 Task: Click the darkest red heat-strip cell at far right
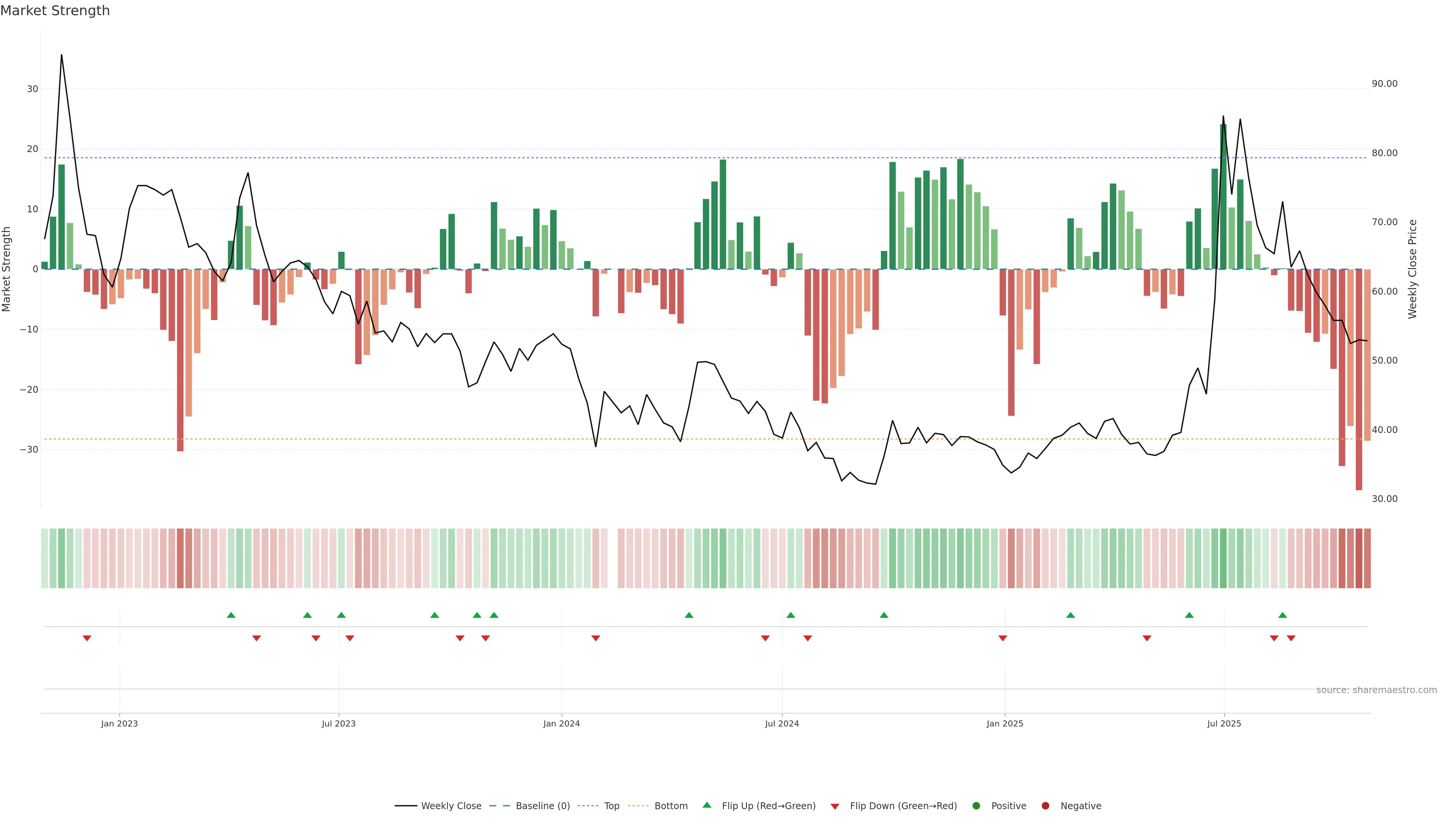tap(1359, 559)
